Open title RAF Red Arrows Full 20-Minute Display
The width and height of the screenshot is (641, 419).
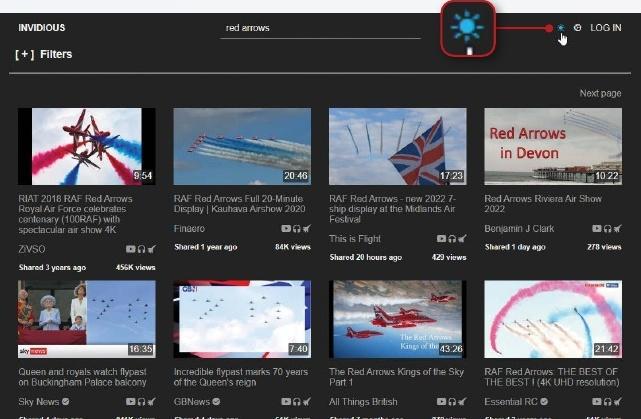(x=240, y=204)
